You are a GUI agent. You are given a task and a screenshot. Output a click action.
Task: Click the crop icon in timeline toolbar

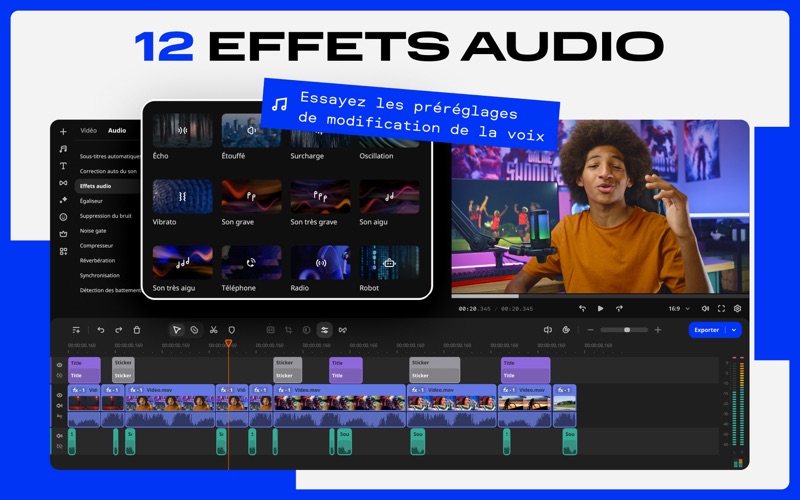coord(288,330)
